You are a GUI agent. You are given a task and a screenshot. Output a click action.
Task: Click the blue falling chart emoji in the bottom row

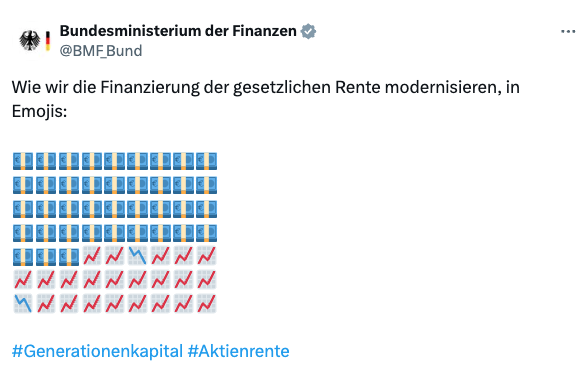(x=23, y=303)
